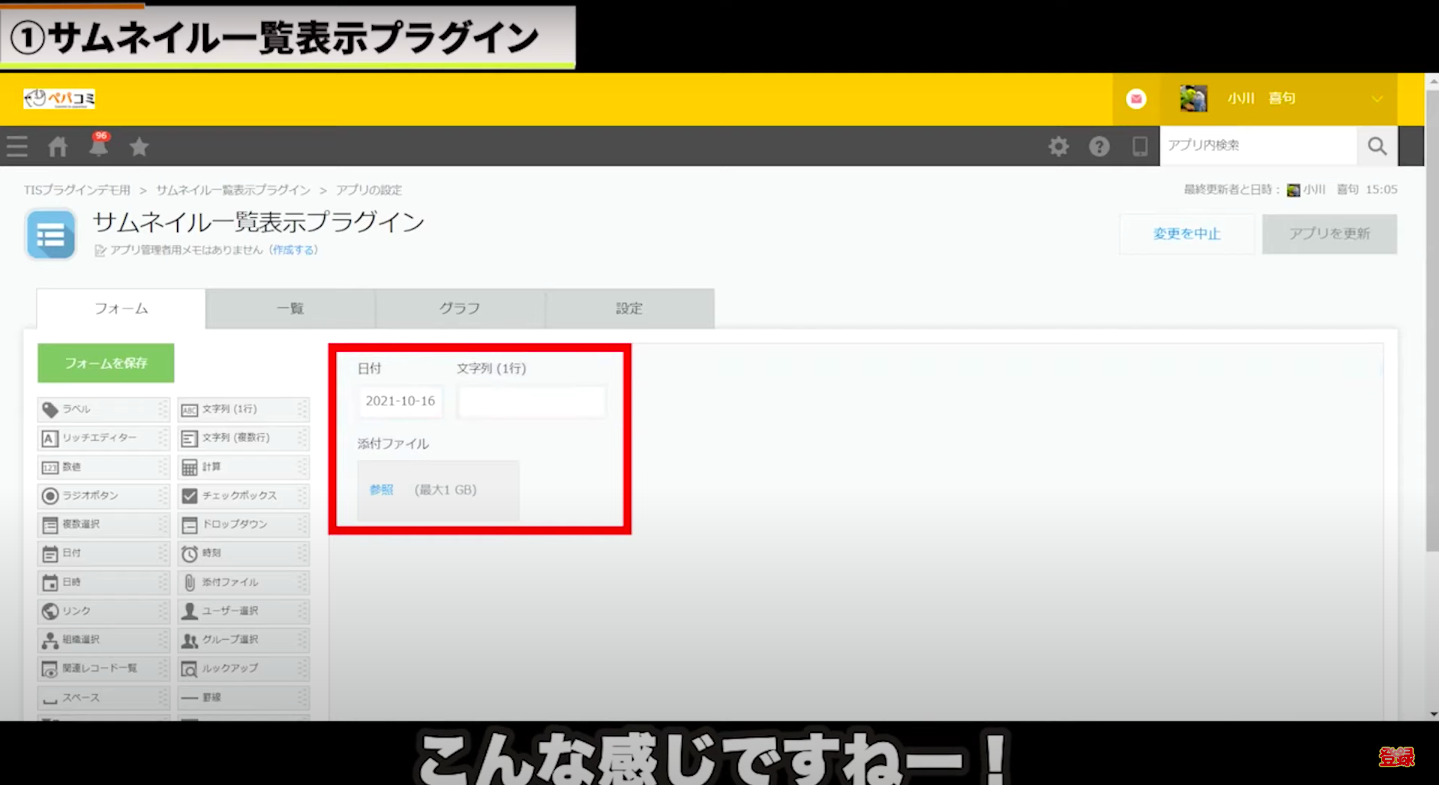1439x785 pixels.
Task: Open the hamburger menu icon
Action: (x=17, y=147)
